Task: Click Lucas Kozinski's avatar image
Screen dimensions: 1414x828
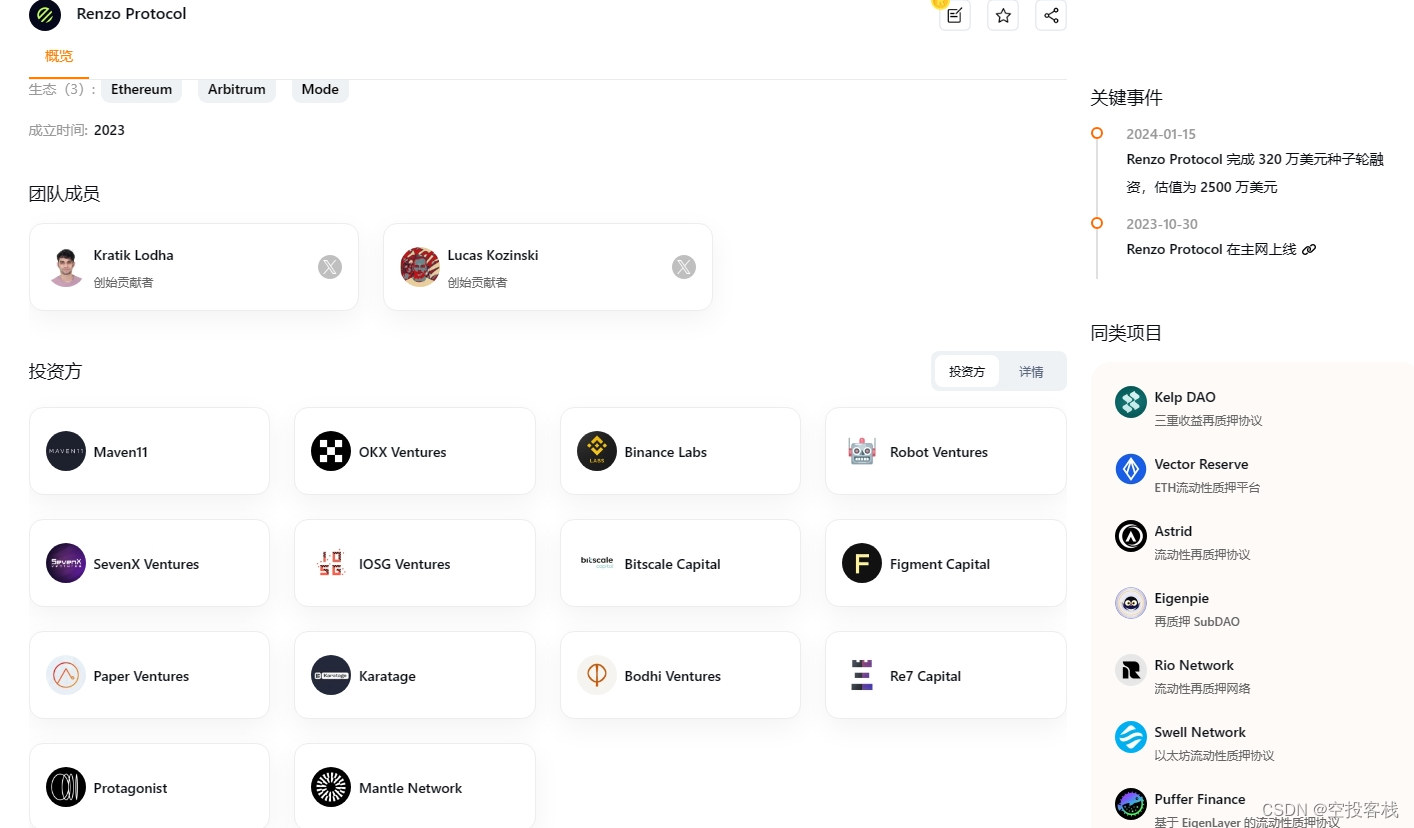Action: 420,267
